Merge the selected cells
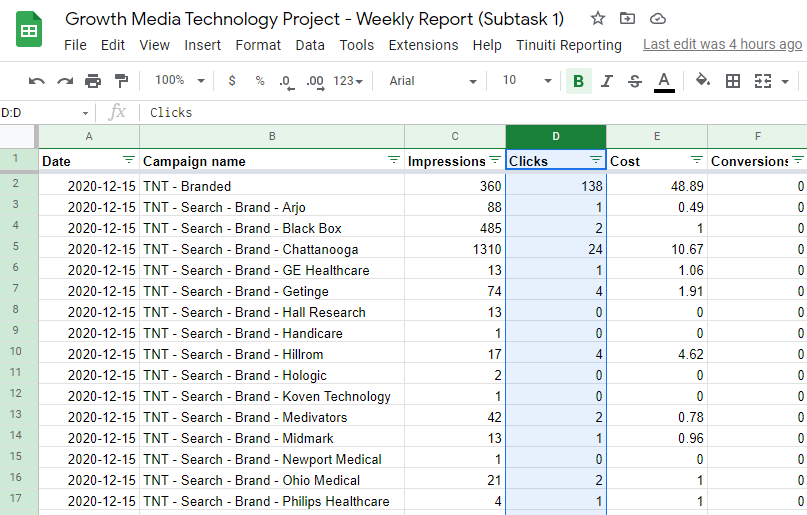The width and height of the screenshot is (807, 515). [763, 81]
